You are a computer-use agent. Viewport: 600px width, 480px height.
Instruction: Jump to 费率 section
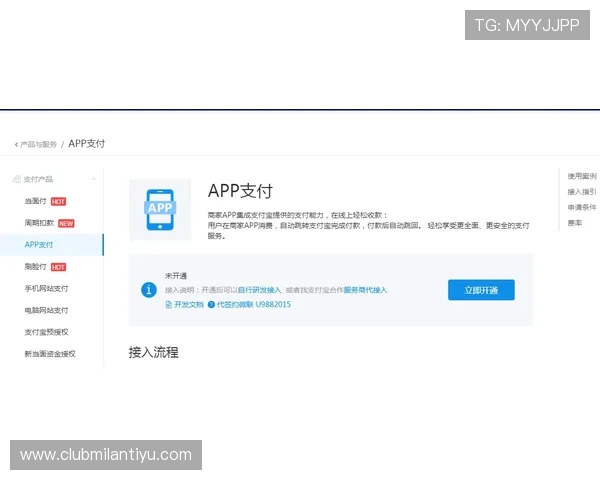point(575,223)
